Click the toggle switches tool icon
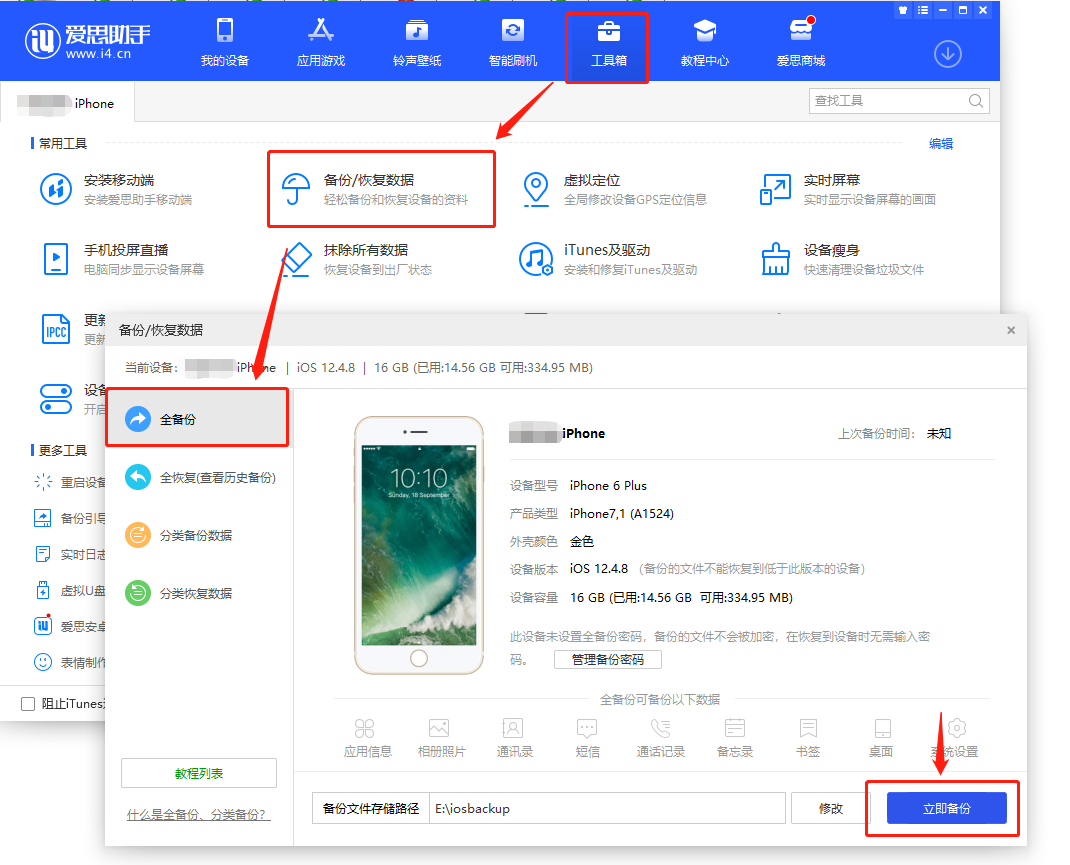This screenshot has width=1070, height=865. coord(56,399)
